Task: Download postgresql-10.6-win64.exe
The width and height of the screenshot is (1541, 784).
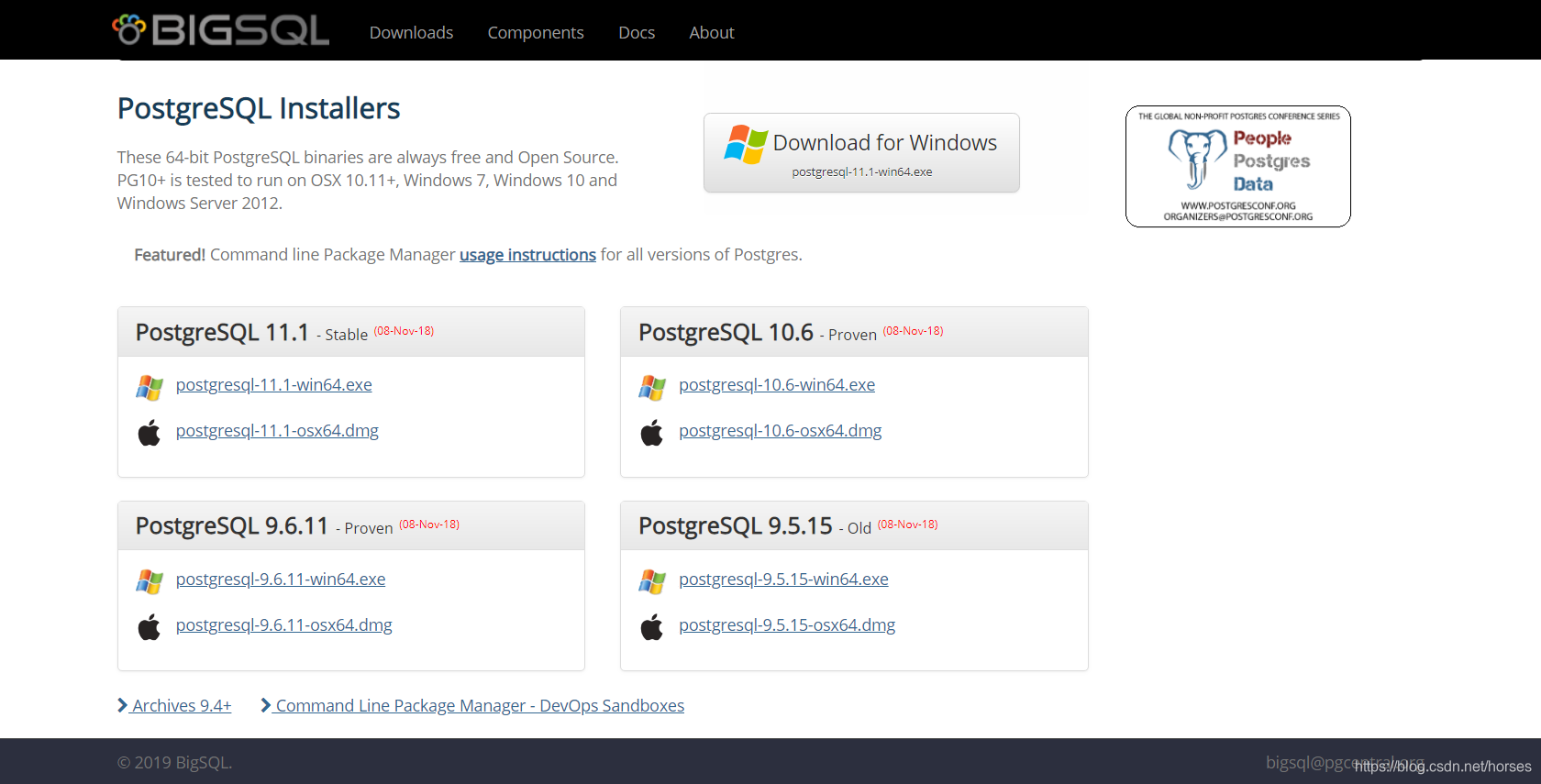Action: click(x=777, y=385)
